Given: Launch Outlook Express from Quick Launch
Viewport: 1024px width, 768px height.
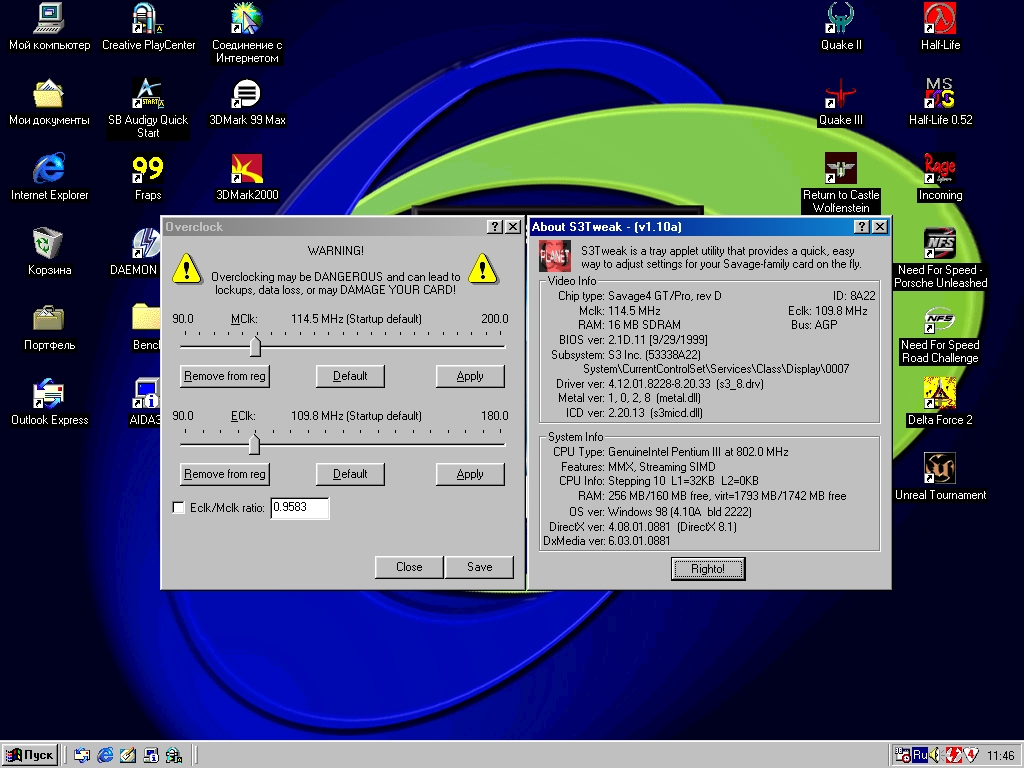Looking at the screenshot, I should 82,756.
